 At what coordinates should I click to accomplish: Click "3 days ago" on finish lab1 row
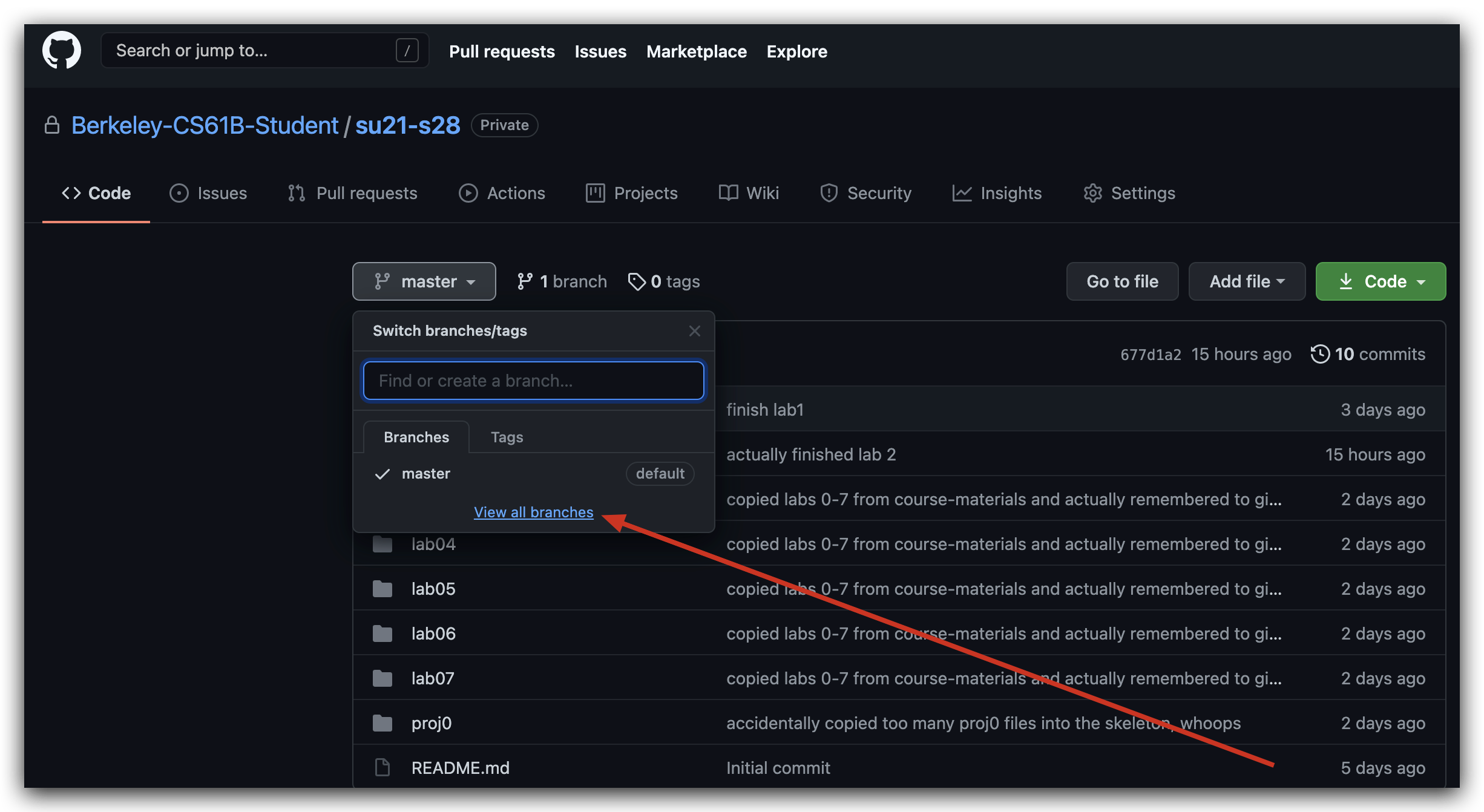pyautogui.click(x=1383, y=410)
